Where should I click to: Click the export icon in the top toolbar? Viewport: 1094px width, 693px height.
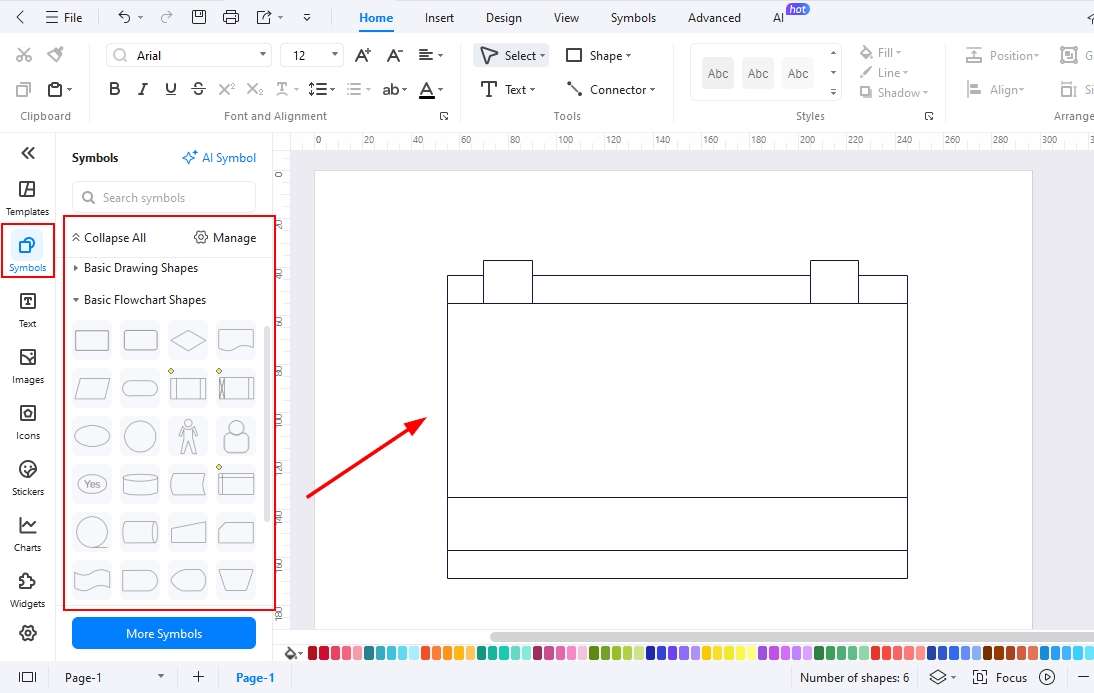coord(264,17)
